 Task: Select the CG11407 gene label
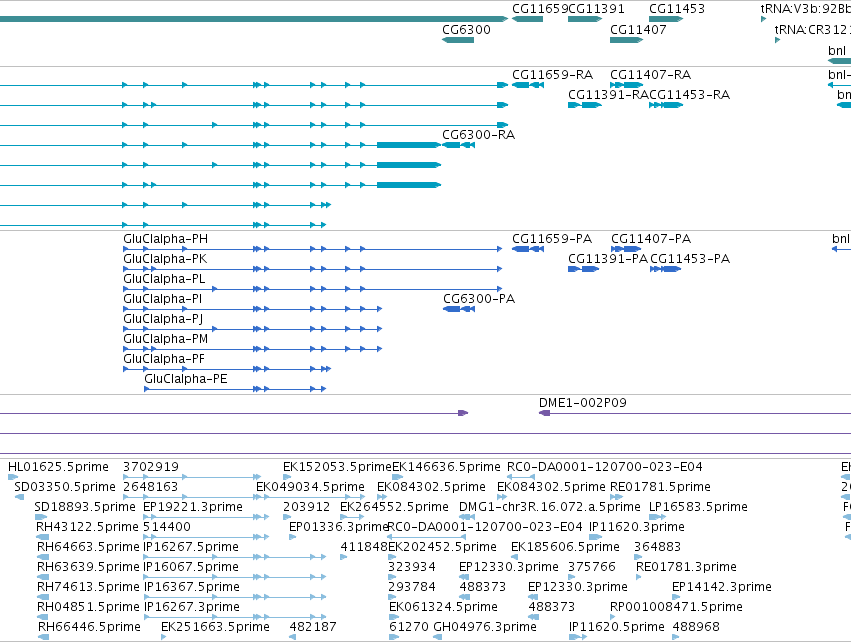coord(638,29)
